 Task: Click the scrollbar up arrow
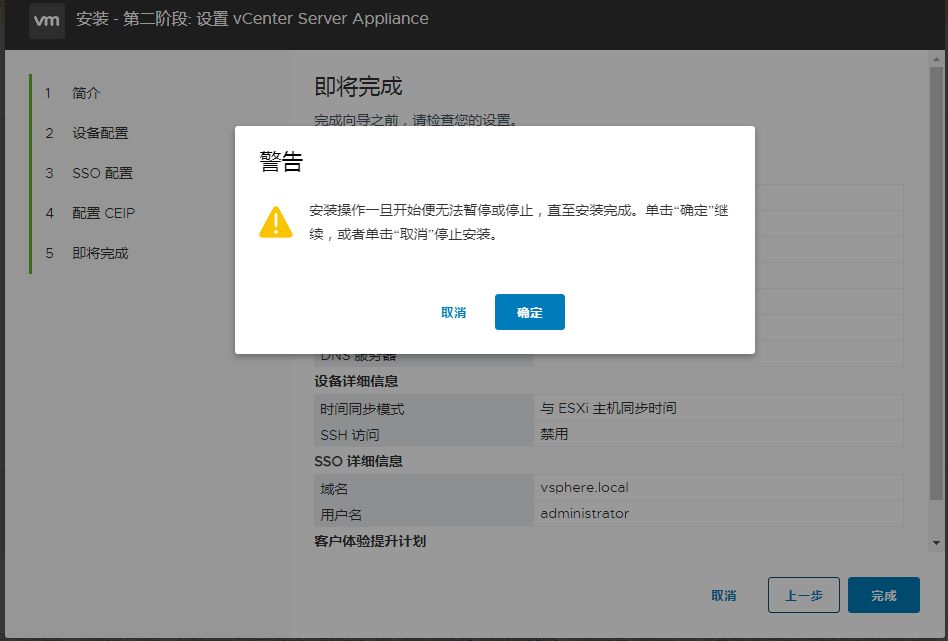tap(936, 59)
